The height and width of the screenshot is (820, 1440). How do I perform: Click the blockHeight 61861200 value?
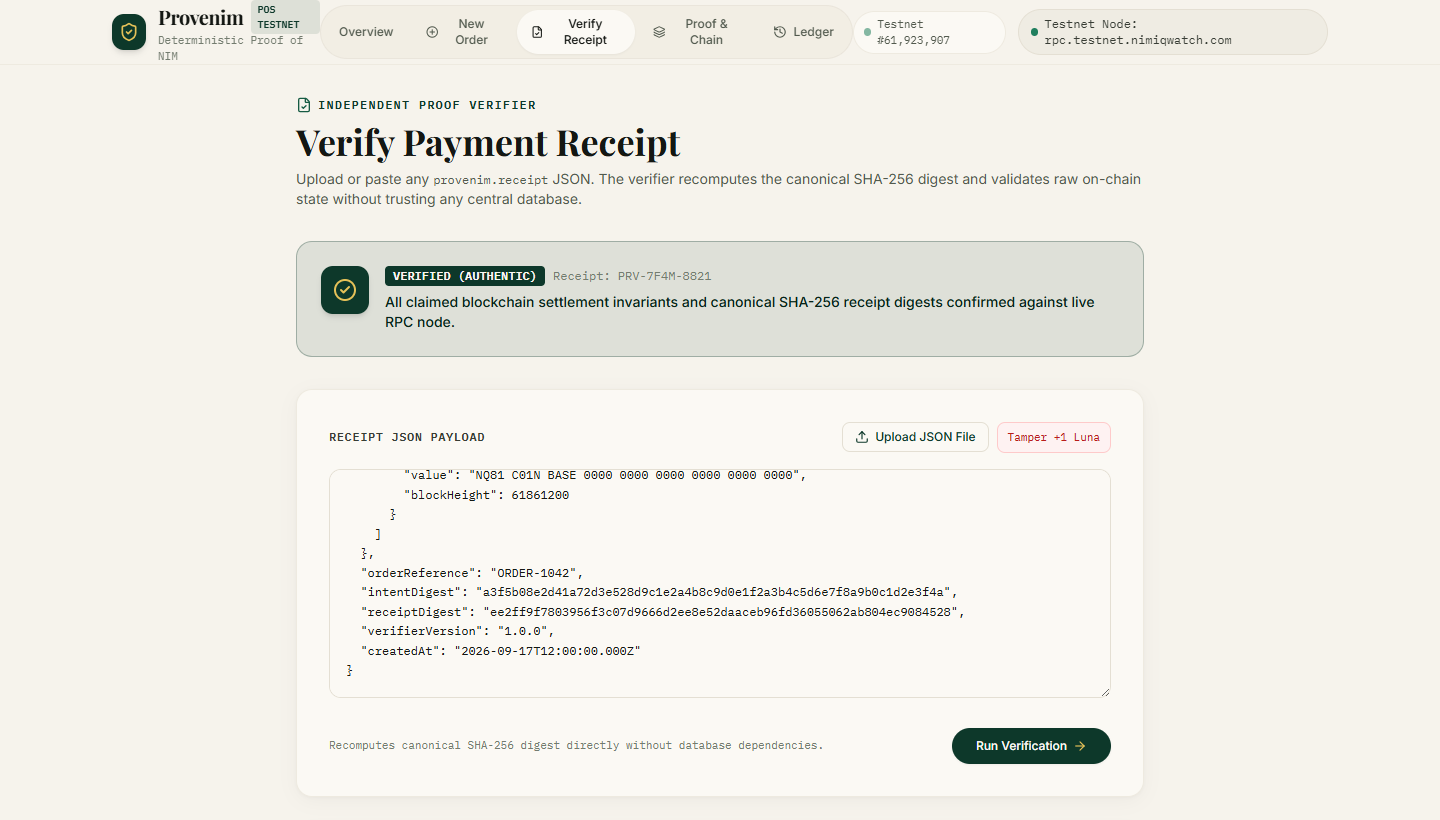[540, 495]
